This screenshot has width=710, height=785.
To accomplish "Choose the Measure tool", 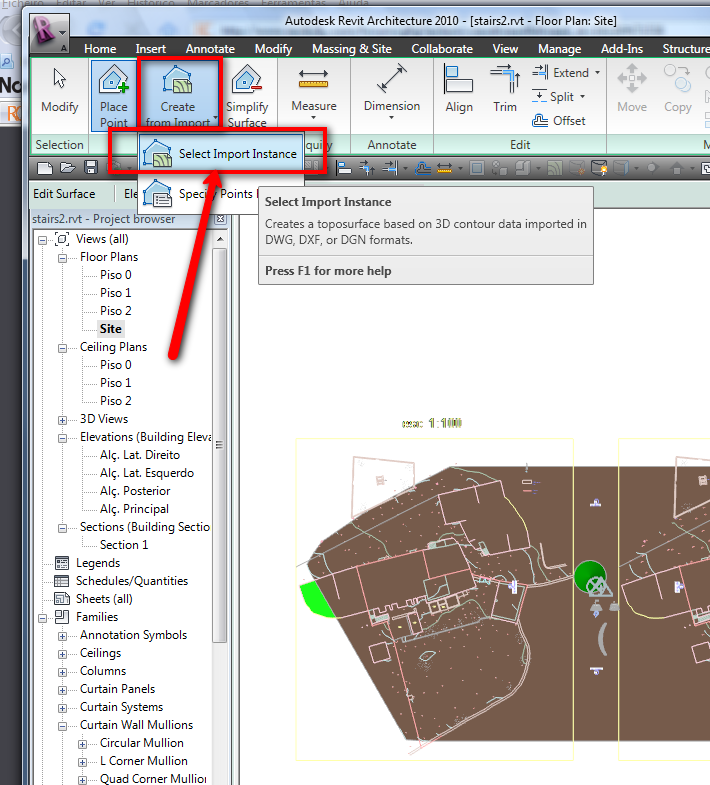I will [x=314, y=92].
